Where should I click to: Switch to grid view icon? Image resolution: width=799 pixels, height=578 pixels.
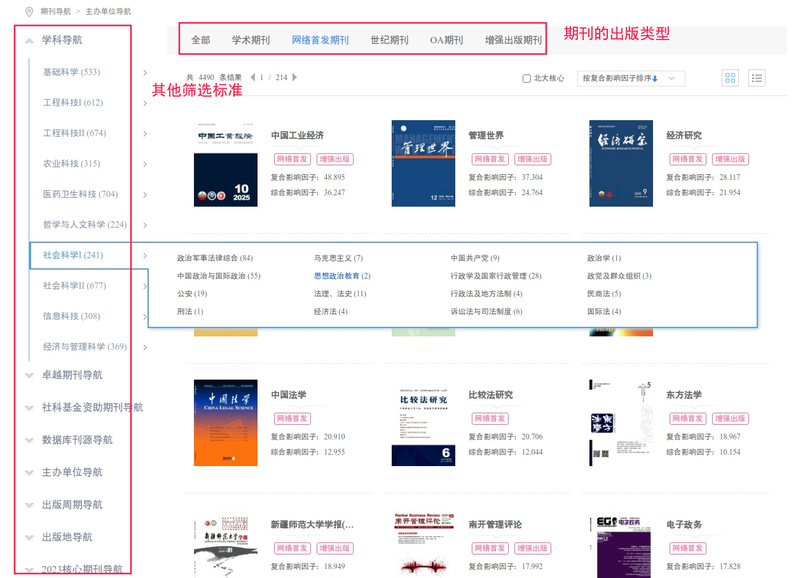(x=730, y=78)
